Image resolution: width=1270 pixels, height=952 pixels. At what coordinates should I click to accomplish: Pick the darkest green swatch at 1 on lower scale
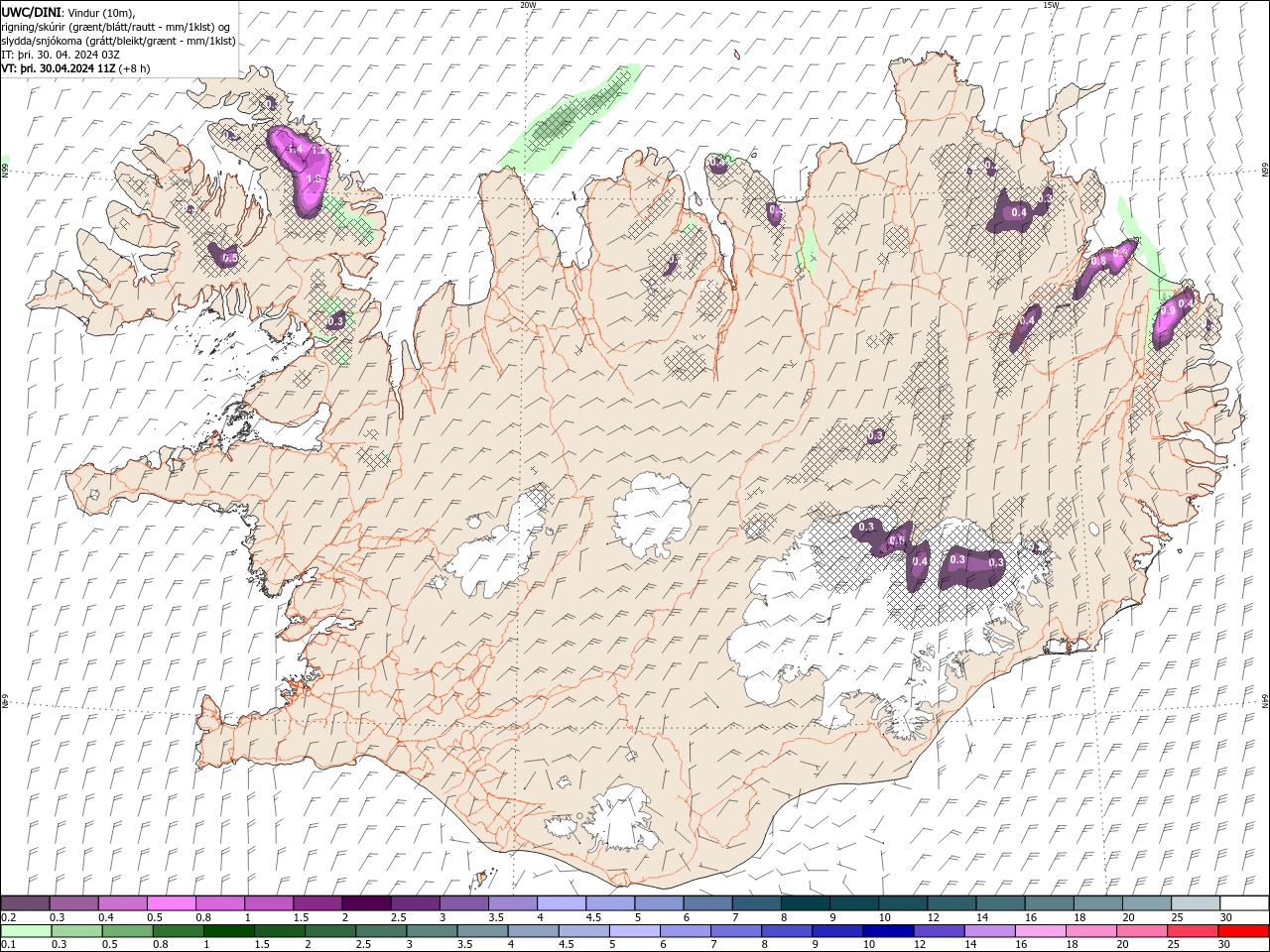(229, 931)
